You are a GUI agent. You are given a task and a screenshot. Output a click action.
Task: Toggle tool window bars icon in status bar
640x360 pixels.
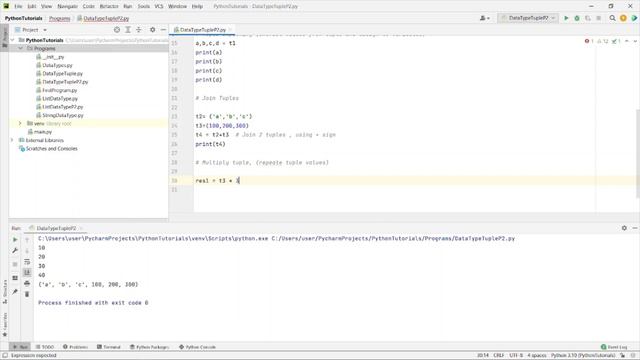(x=5, y=356)
